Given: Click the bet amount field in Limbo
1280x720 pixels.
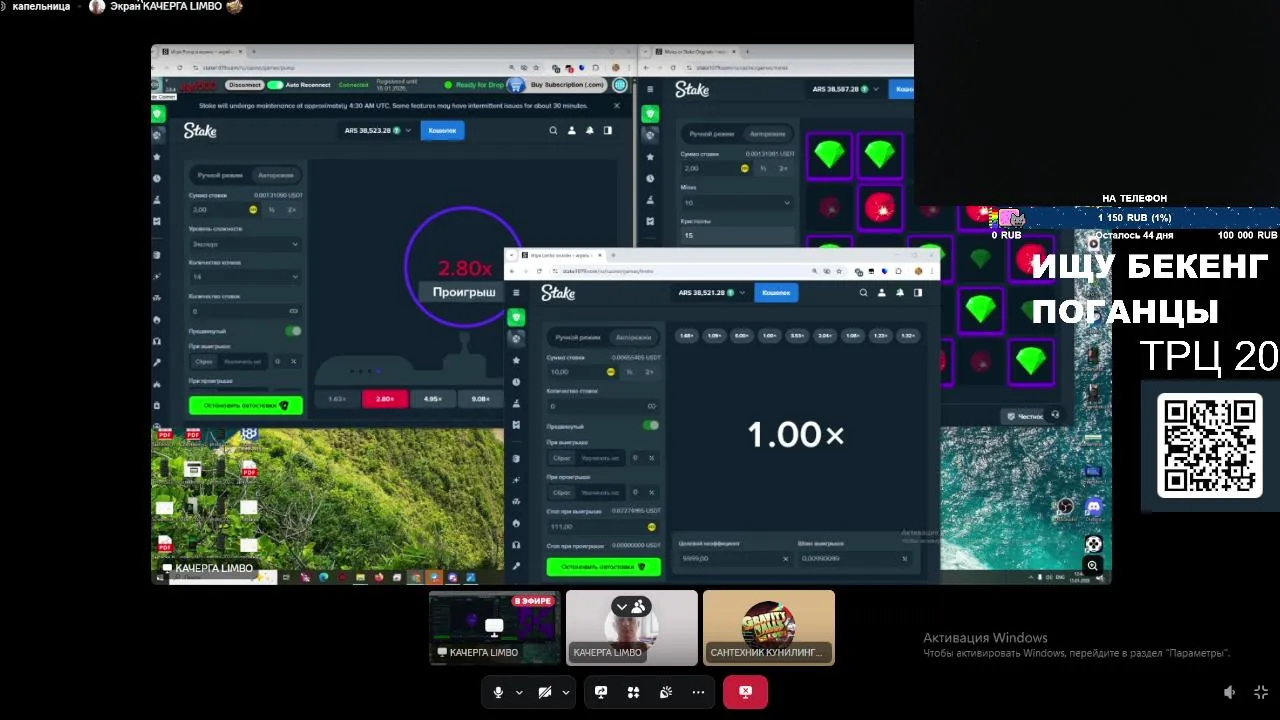Looking at the screenshot, I should pos(583,371).
